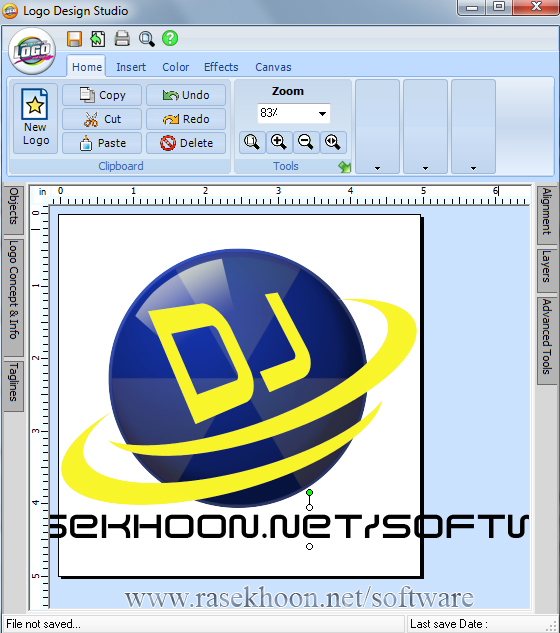Click the Zoom In magnifier icon
The image size is (560, 633).
279,142
